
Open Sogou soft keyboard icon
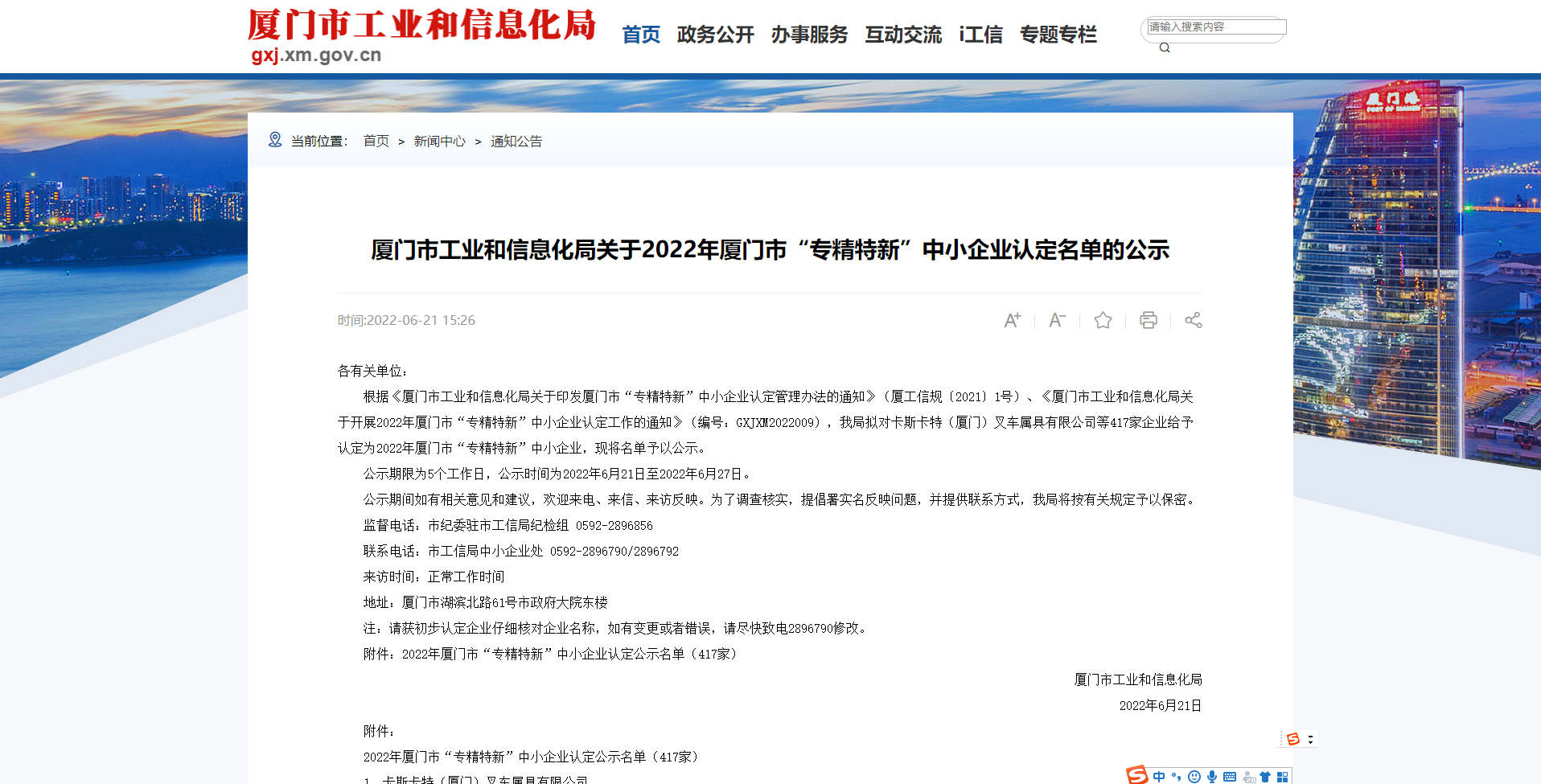tap(1229, 777)
